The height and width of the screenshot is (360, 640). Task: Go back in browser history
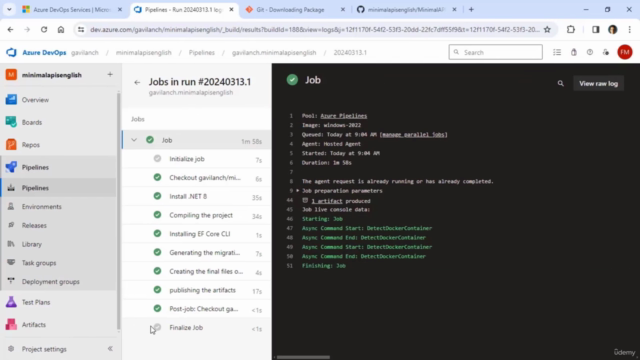tap(10, 29)
